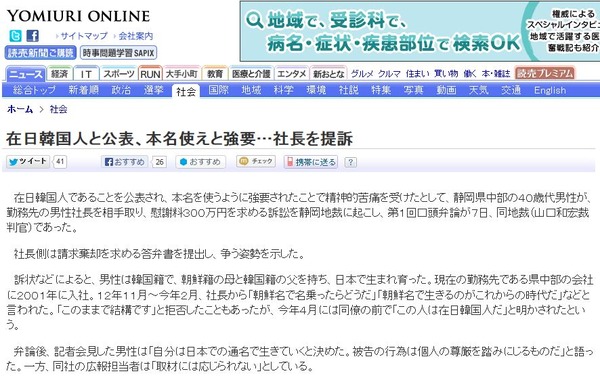Open the サイトマップ link
Viewport: 600px width, 380px height.
84,36
